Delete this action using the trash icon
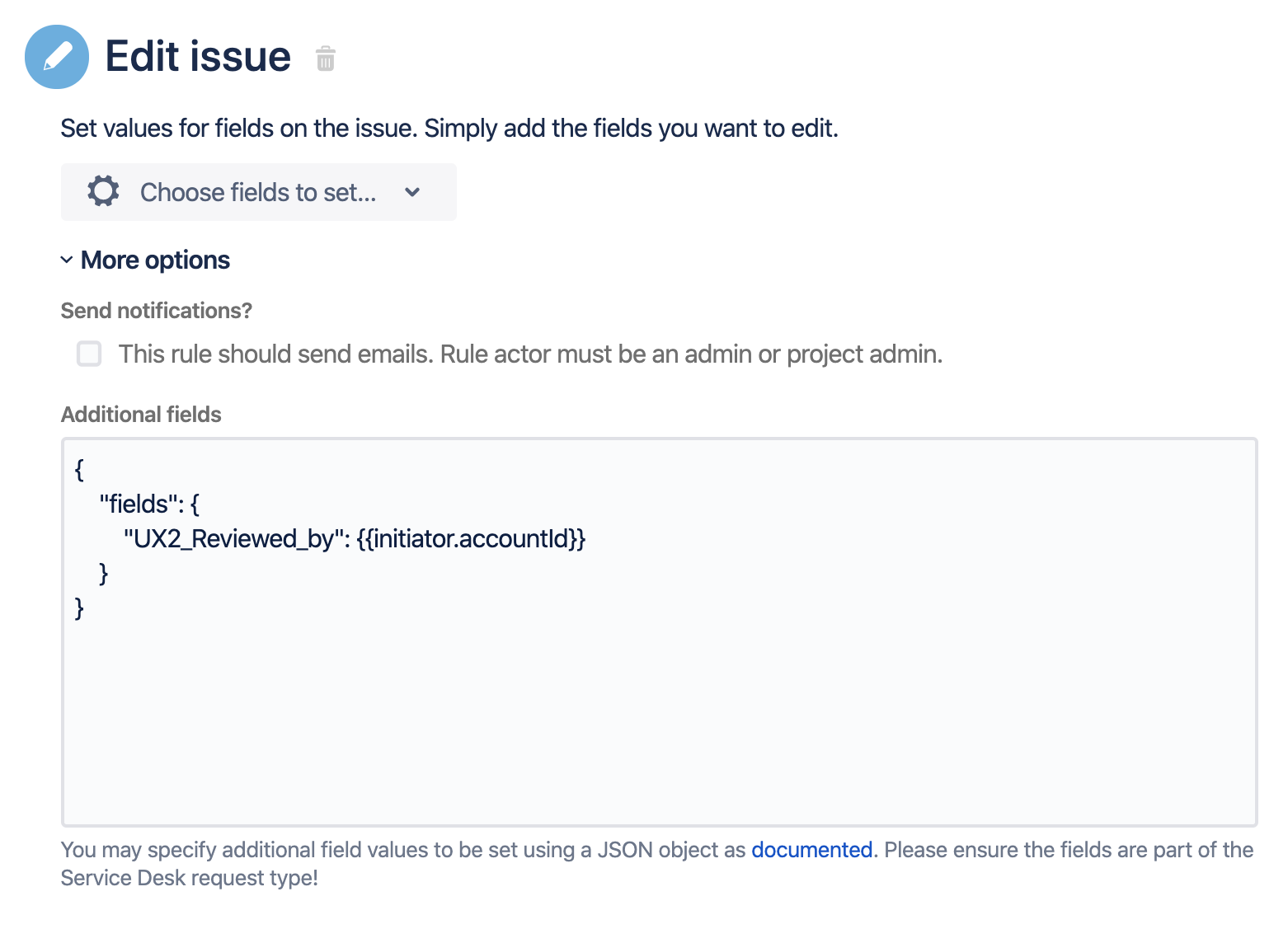The height and width of the screenshot is (943, 1288). [x=326, y=59]
